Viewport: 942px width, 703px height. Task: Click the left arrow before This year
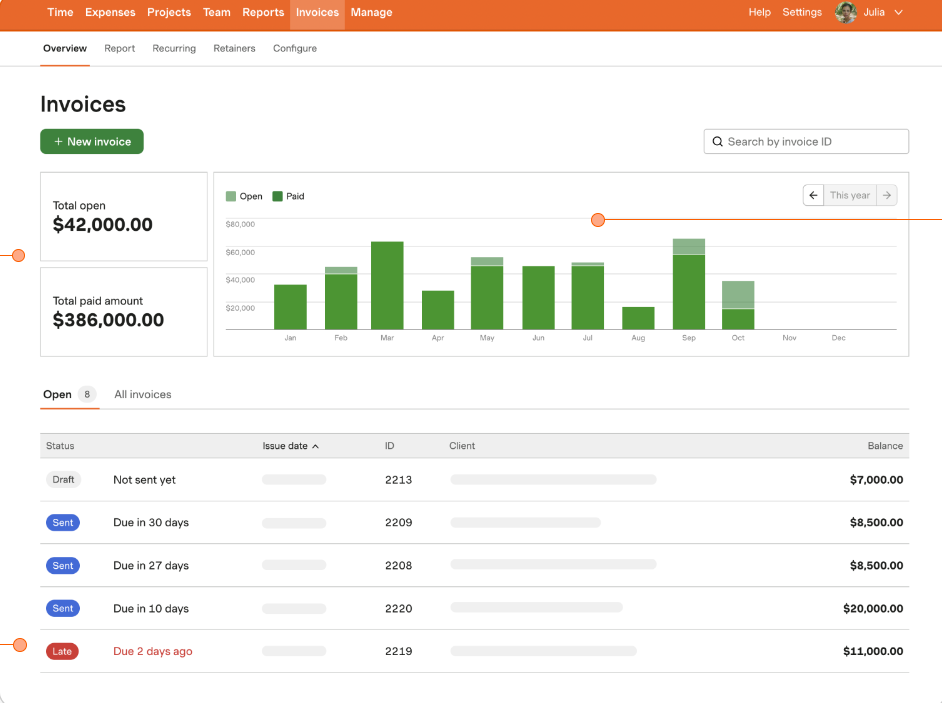coord(813,195)
